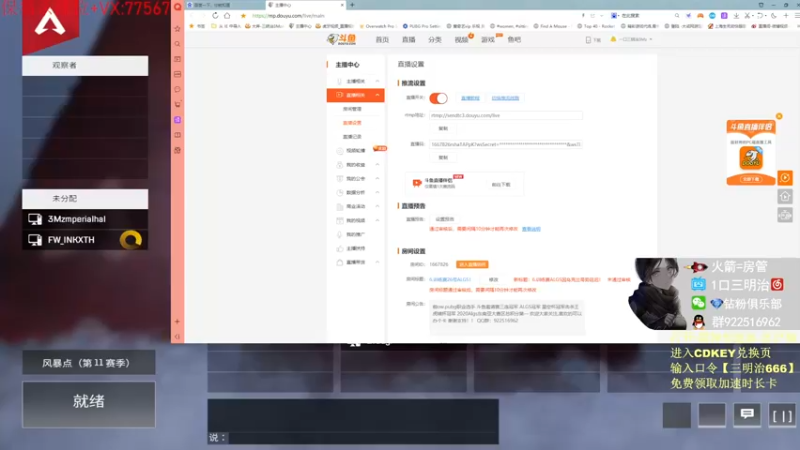The height and width of the screenshot is (450, 800).
Task: Open the first blue link beside live switch
Action: 470,98
